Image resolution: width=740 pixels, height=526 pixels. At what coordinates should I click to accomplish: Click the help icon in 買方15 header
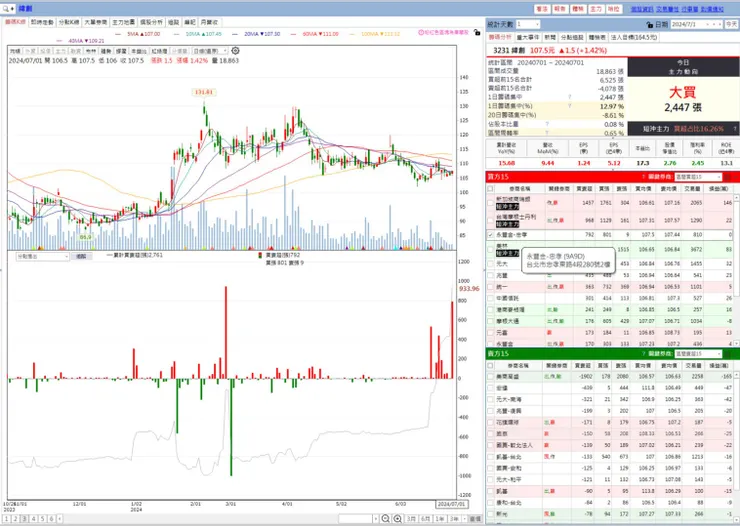pos(643,177)
